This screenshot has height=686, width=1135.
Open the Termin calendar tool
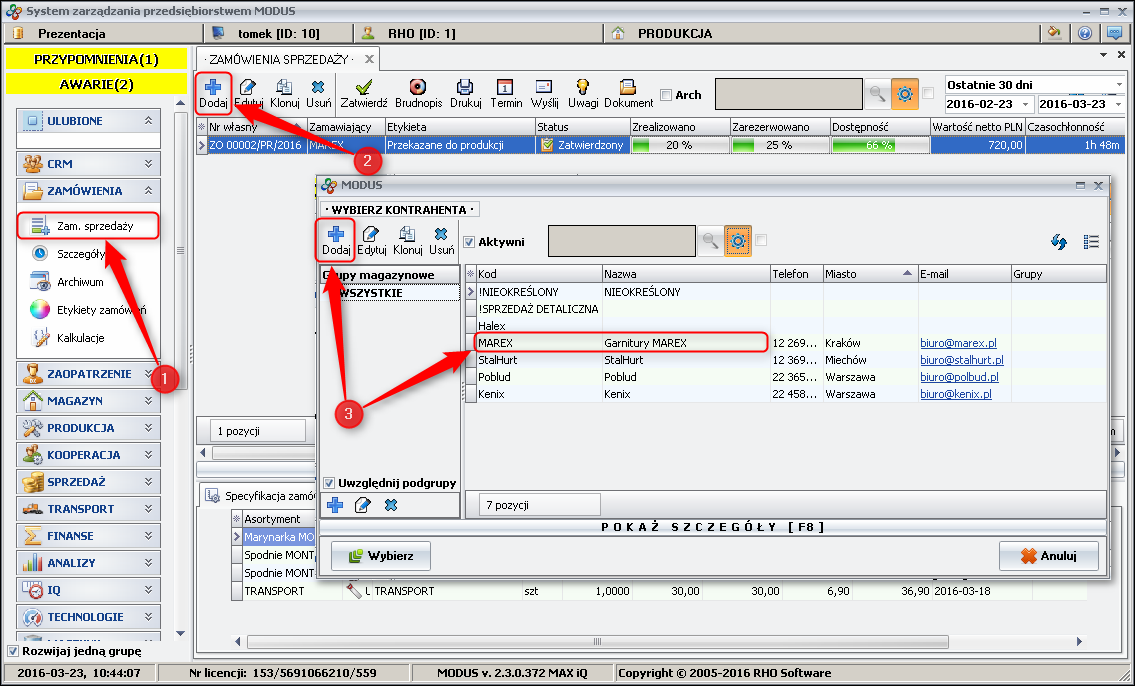[x=506, y=93]
